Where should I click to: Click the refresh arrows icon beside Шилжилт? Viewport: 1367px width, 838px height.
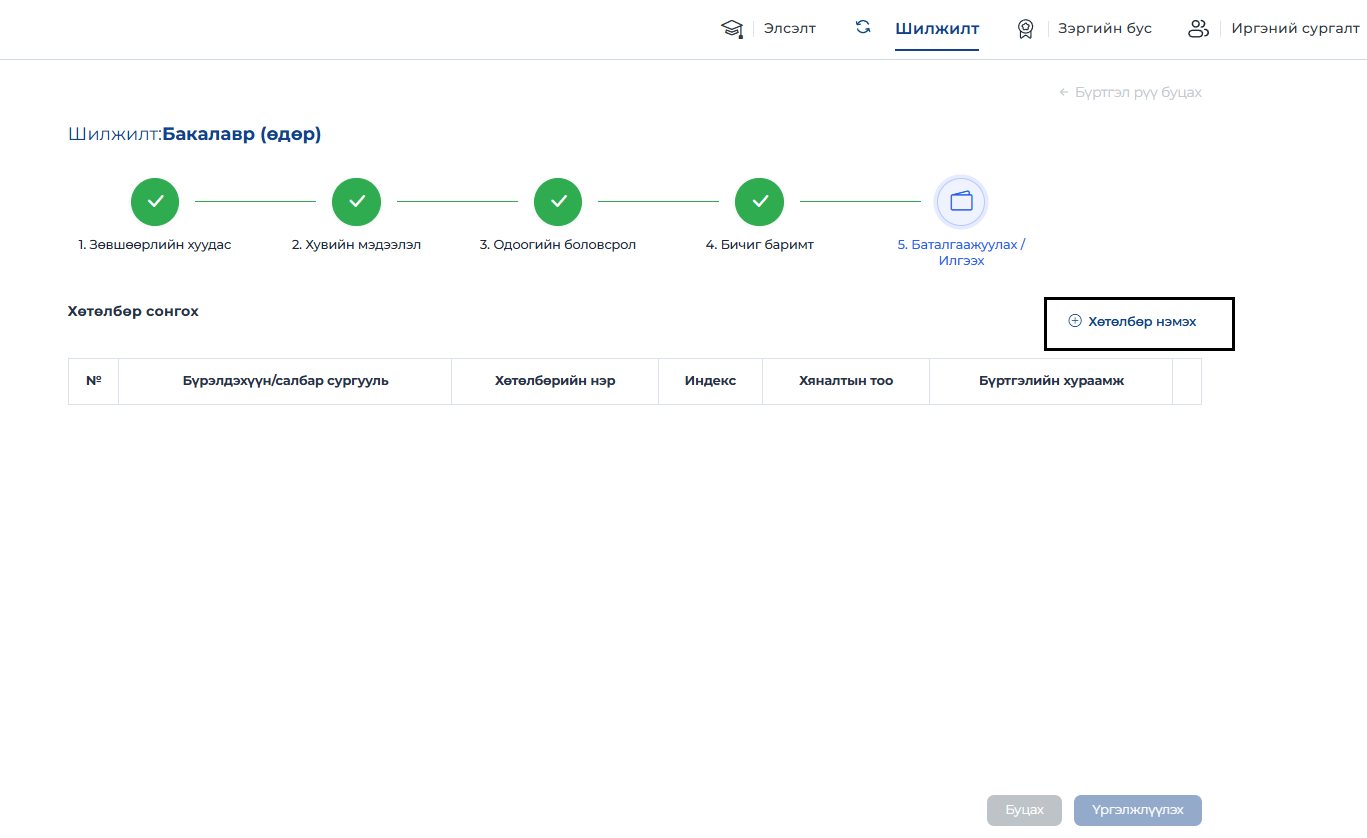[863, 28]
